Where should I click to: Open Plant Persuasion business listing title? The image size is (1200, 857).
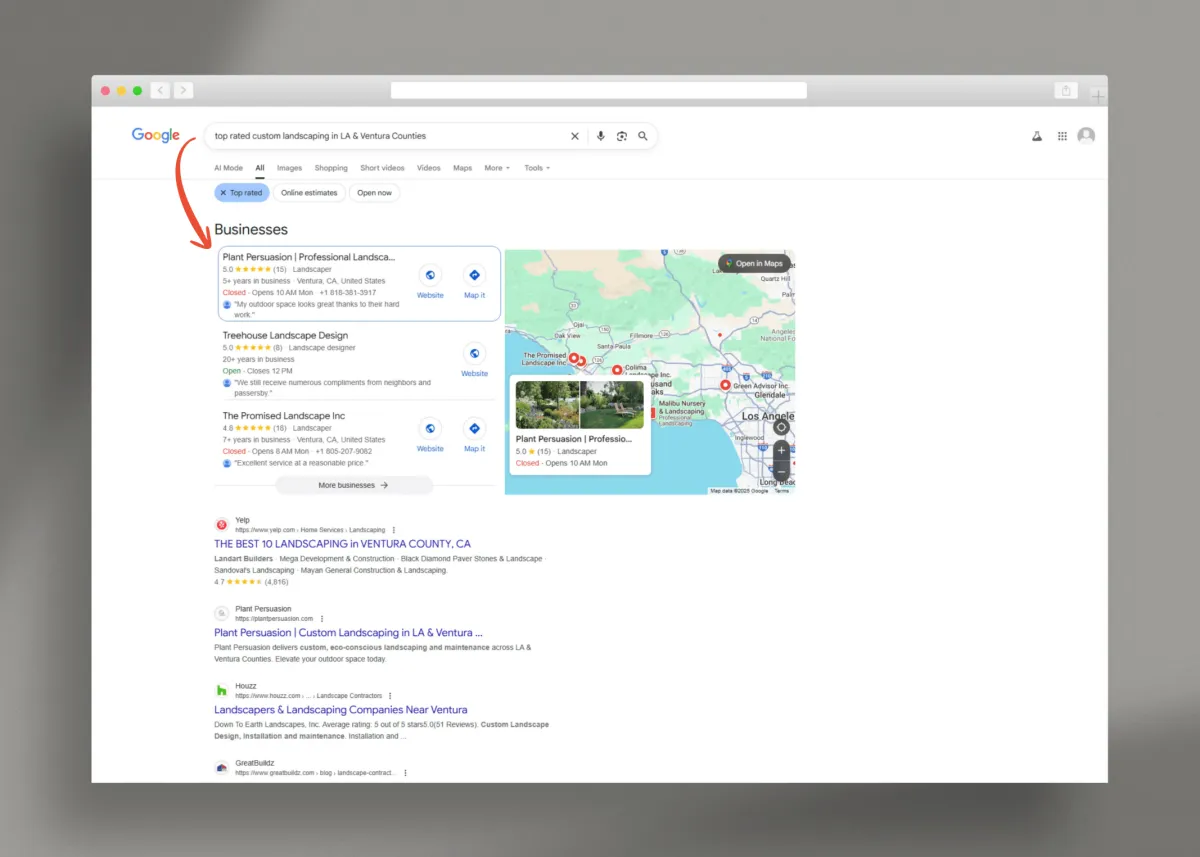pyautogui.click(x=309, y=257)
